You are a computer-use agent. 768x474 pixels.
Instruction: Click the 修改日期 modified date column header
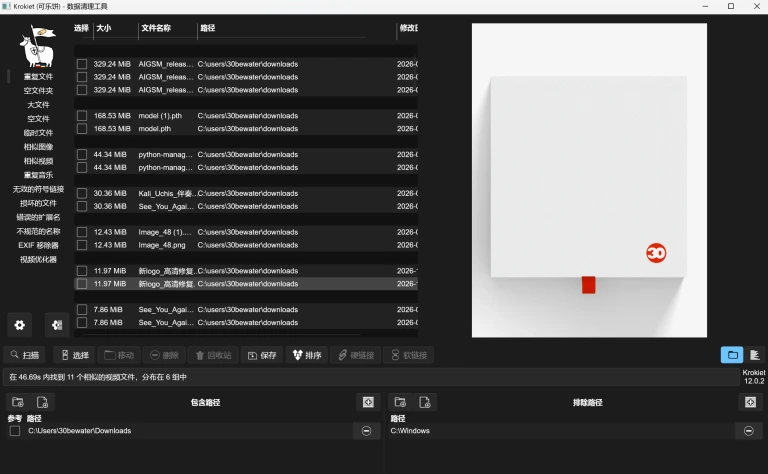click(x=408, y=28)
